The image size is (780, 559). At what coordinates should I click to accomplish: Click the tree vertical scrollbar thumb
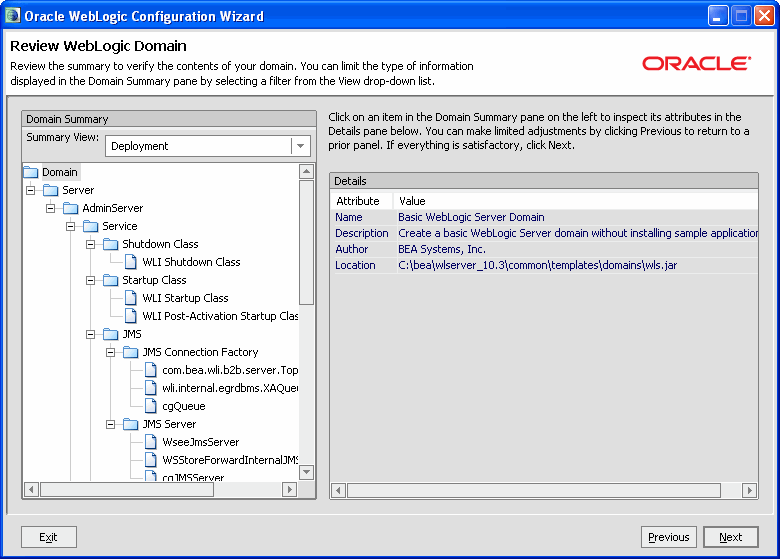pyautogui.click(x=306, y=242)
